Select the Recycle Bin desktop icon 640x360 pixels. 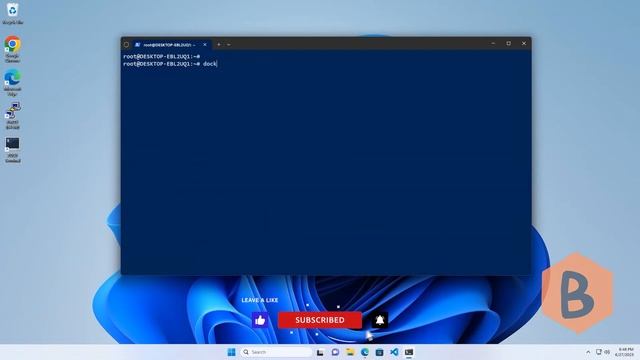(x=13, y=13)
